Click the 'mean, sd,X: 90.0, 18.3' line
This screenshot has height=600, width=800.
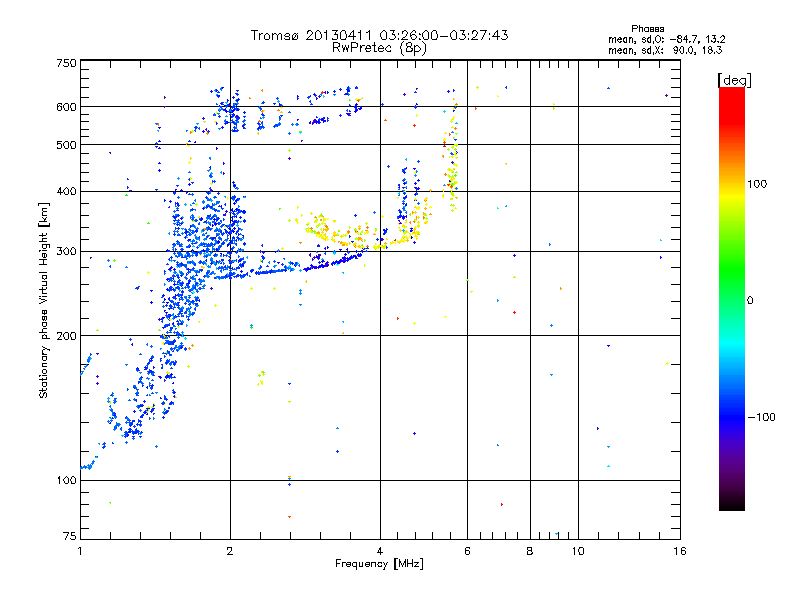click(665, 50)
